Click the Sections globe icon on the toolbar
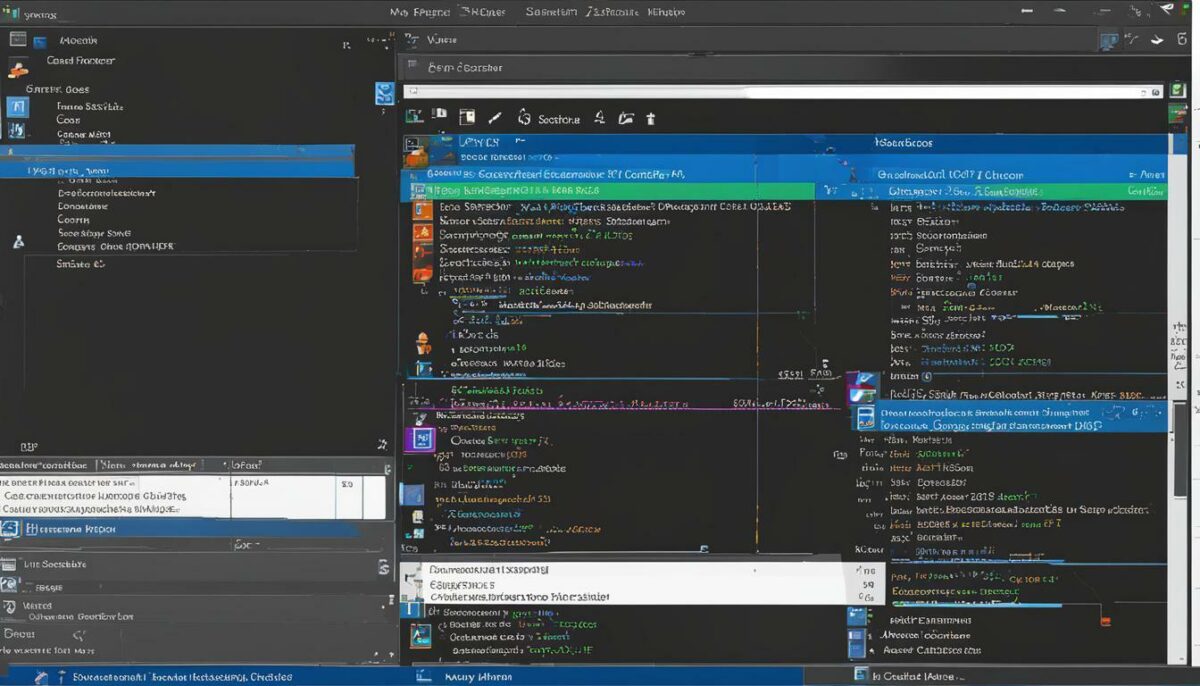The width and height of the screenshot is (1200, 686). click(x=523, y=117)
